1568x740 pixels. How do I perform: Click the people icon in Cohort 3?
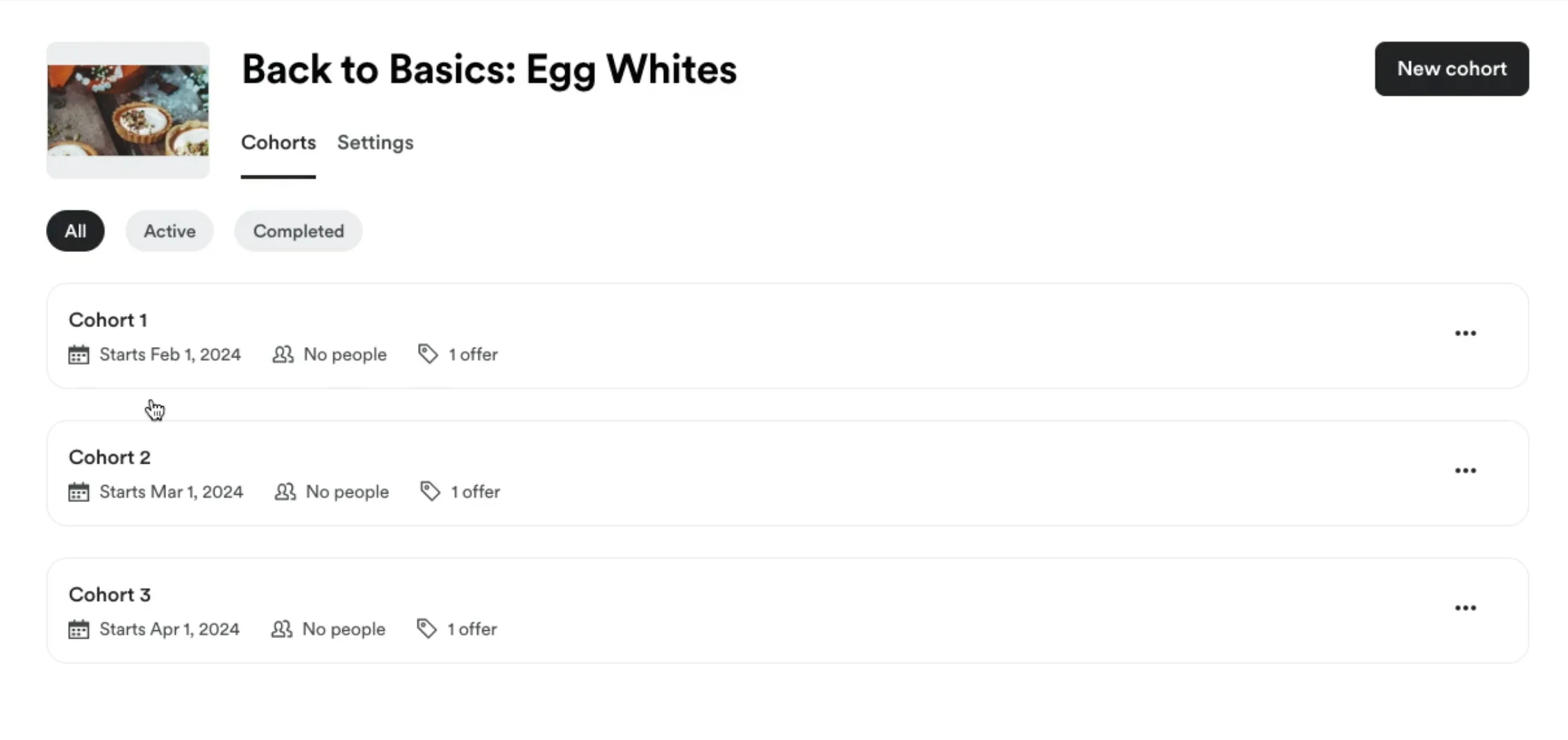coord(281,630)
